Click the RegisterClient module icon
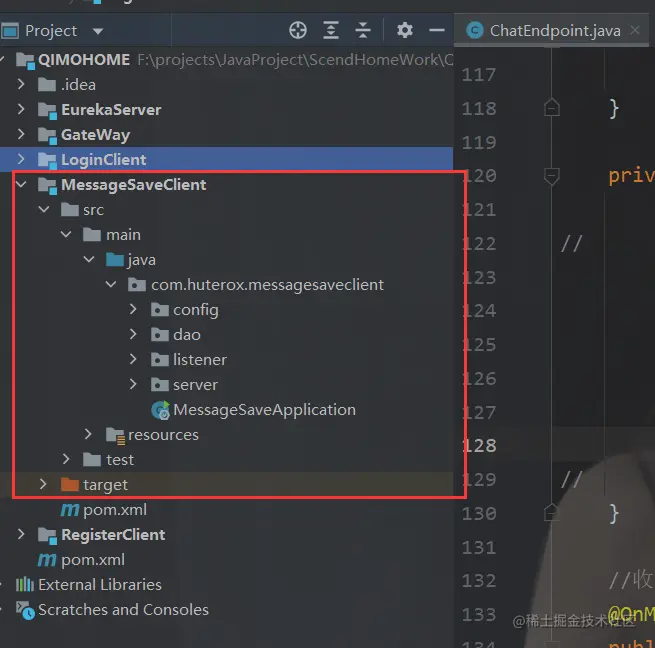The width and height of the screenshot is (655, 648). 47,536
